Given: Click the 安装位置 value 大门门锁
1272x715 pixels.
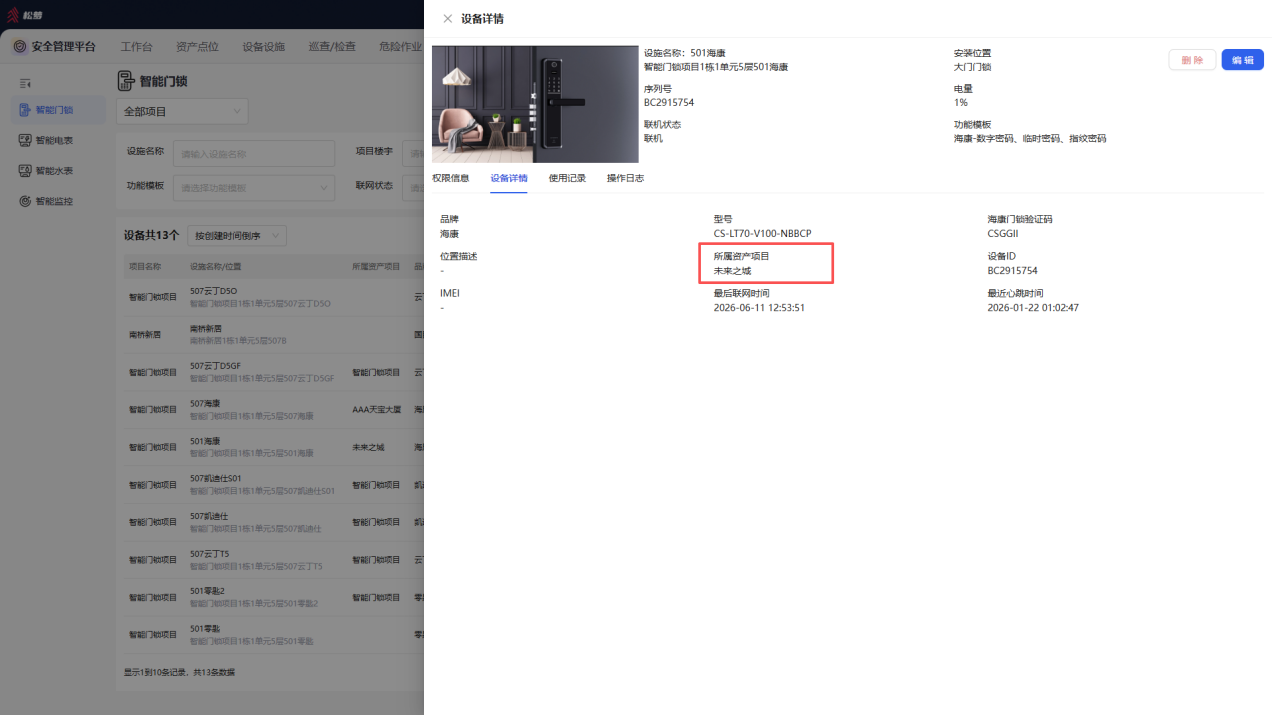Looking at the screenshot, I should point(972,67).
